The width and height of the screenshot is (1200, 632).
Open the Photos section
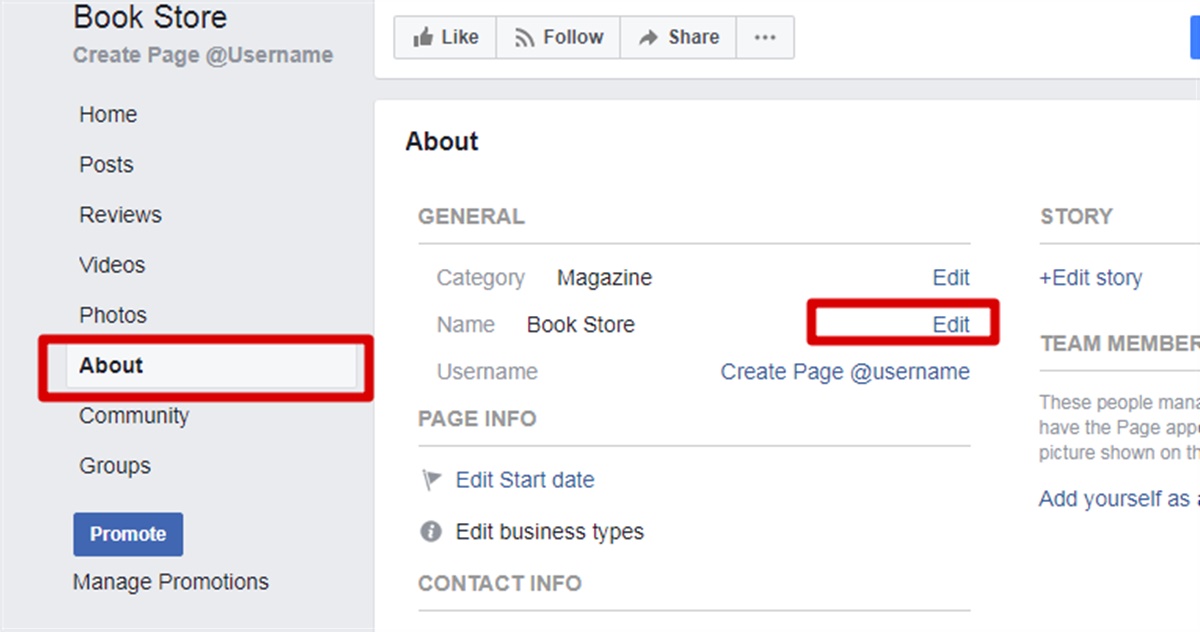point(113,315)
